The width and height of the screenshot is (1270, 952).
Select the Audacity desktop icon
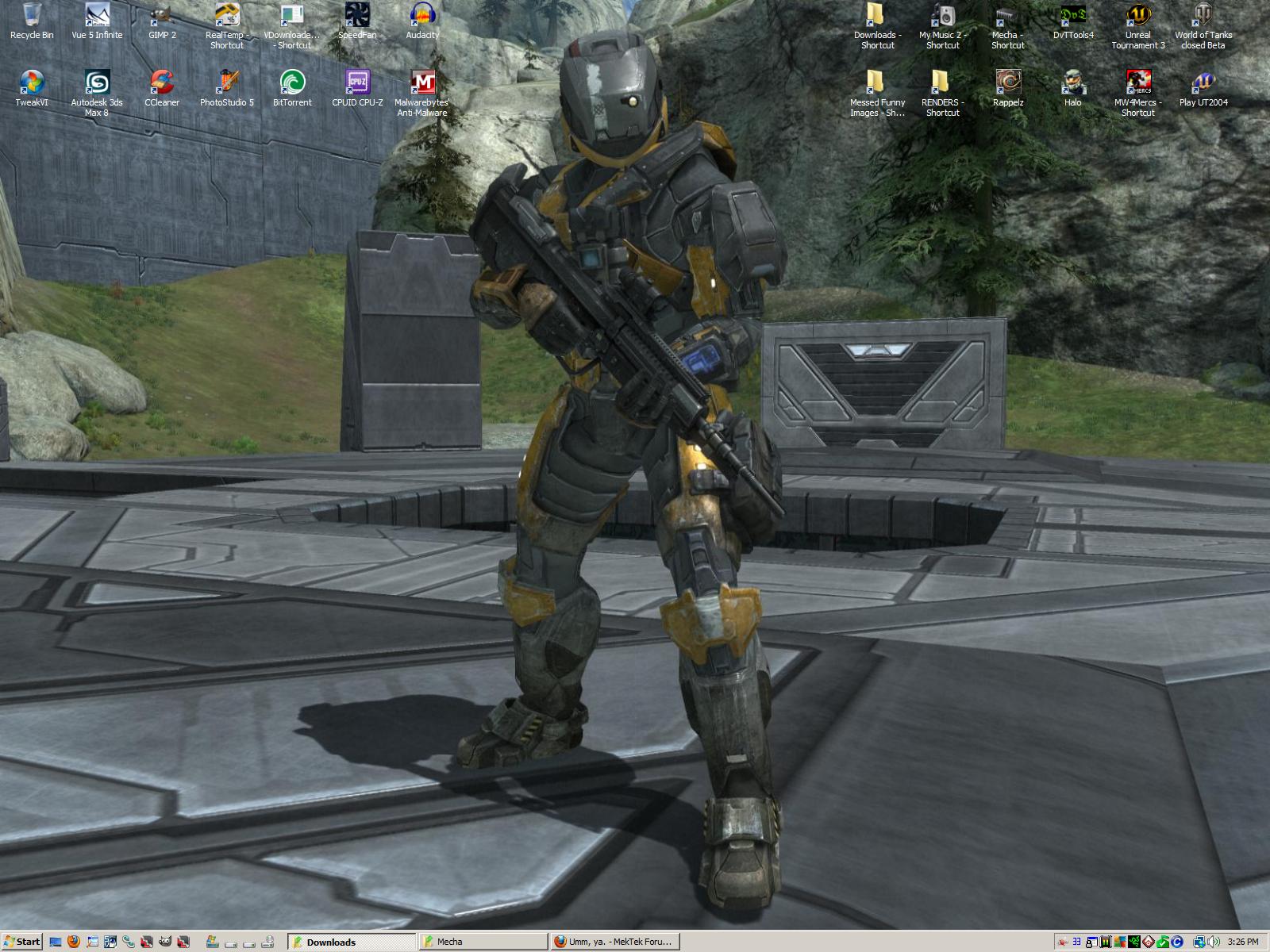(422, 21)
